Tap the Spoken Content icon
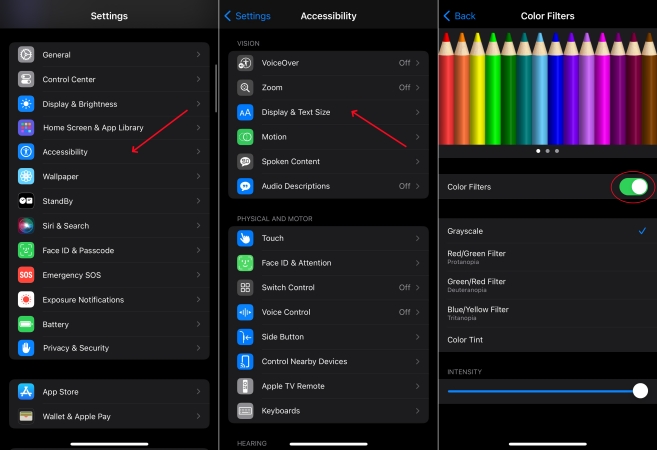Viewport: 657px width, 450px height. tap(245, 161)
